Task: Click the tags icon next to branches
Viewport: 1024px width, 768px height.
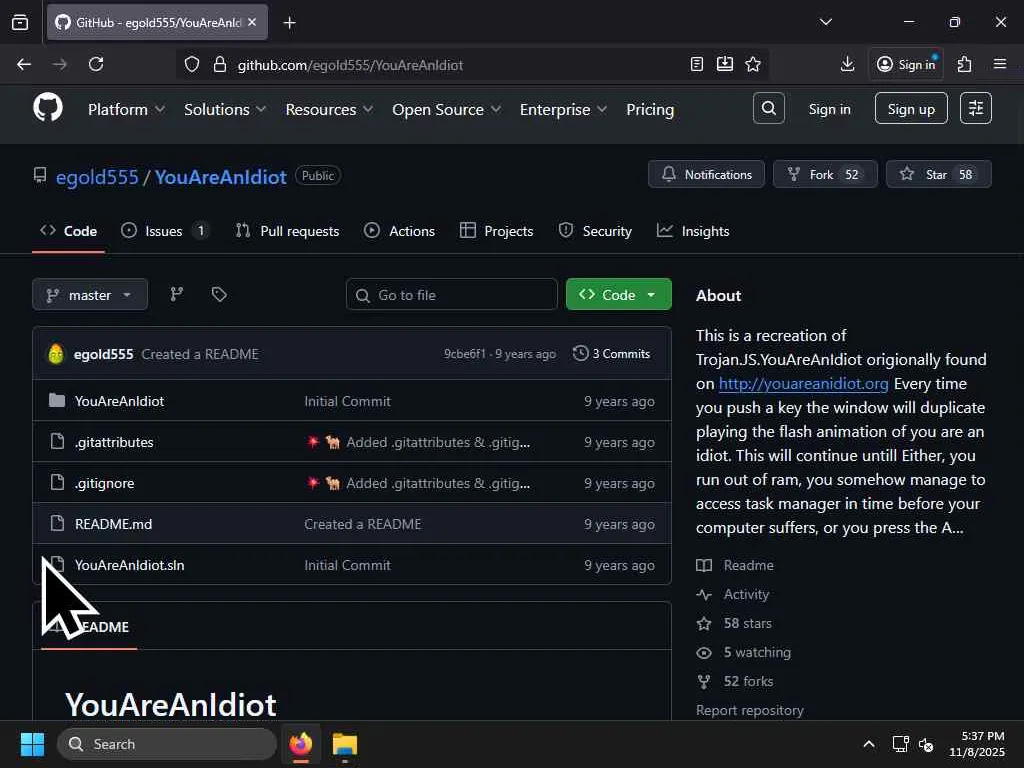Action: pos(219,295)
